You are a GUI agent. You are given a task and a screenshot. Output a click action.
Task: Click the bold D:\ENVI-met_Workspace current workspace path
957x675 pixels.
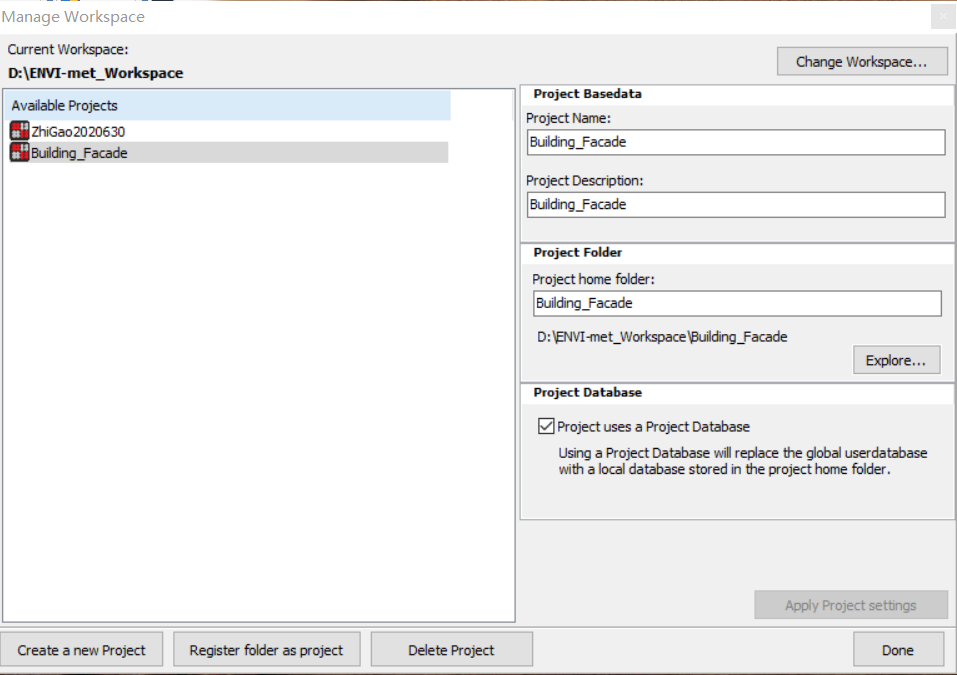tap(96, 73)
